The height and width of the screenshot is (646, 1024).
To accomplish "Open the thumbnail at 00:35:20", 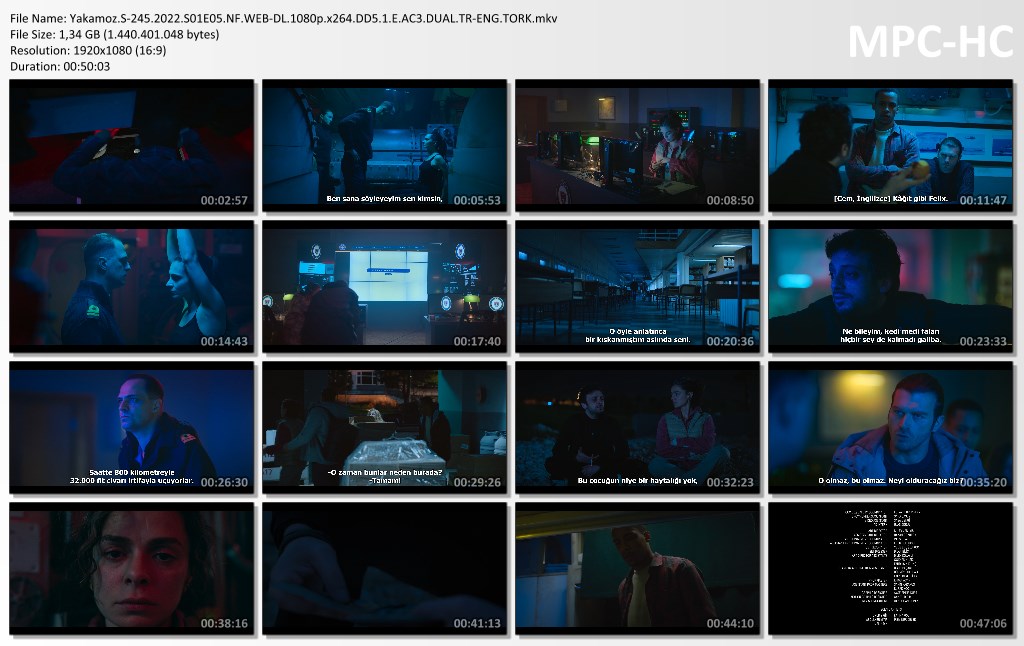I will pos(891,427).
